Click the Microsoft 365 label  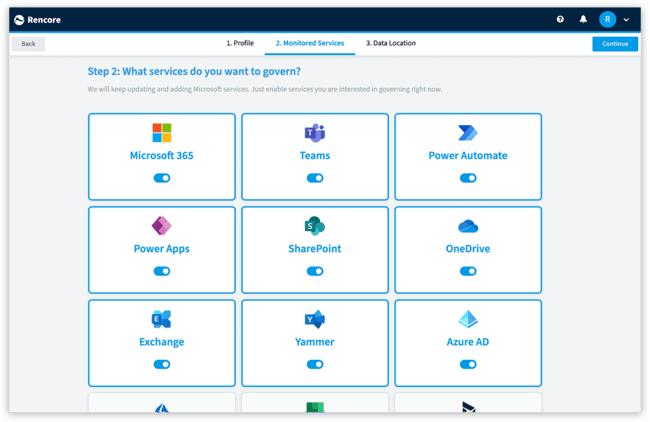162,155
